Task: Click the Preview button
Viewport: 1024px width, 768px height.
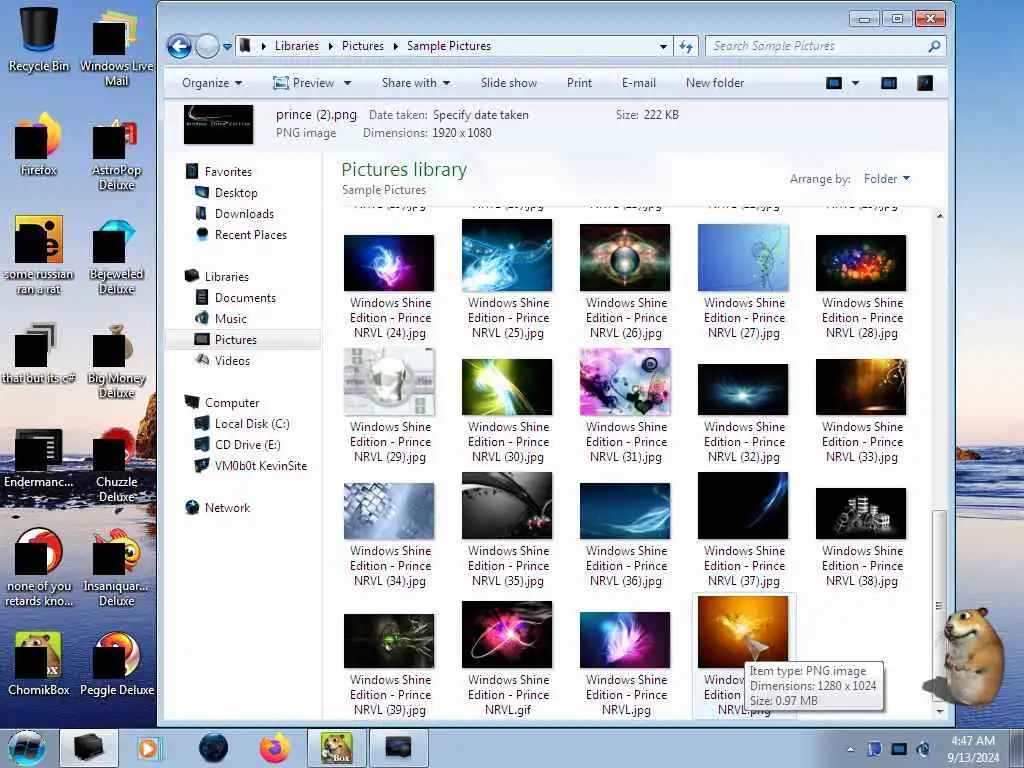Action: pyautogui.click(x=304, y=83)
